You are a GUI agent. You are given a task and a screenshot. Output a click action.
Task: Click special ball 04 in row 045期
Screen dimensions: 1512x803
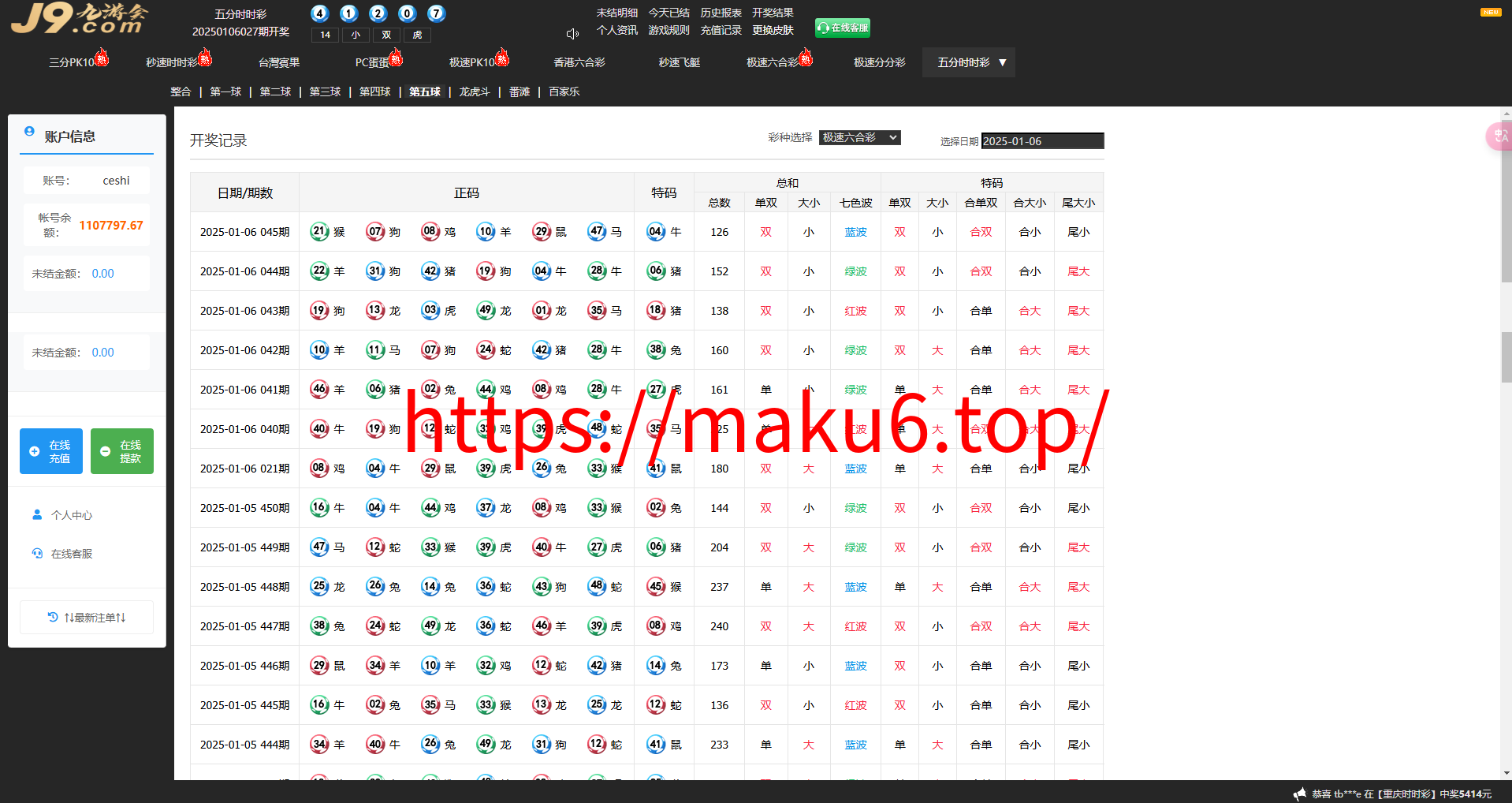click(656, 232)
